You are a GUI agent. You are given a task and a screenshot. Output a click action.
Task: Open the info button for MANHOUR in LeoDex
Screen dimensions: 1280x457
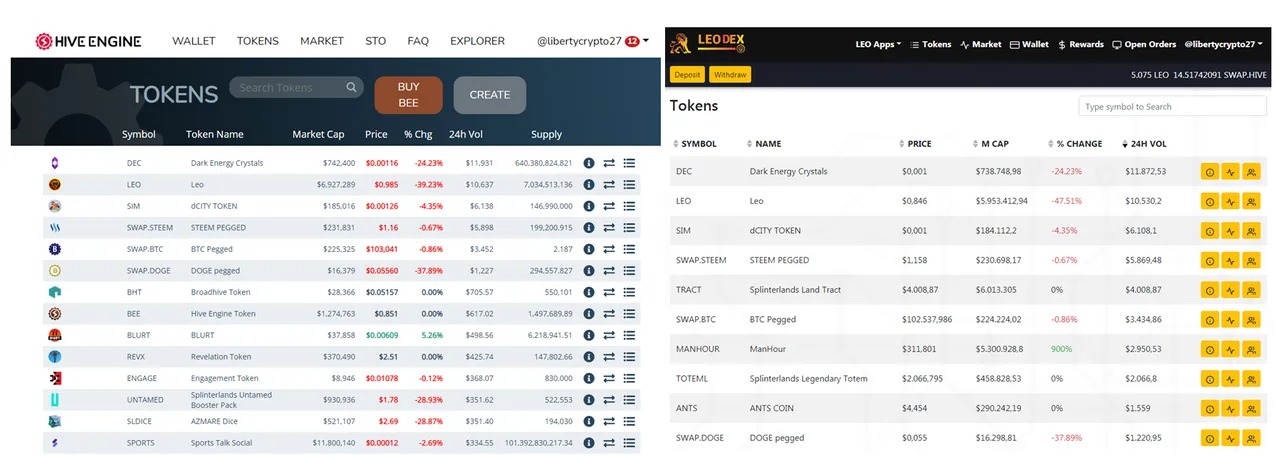tap(1209, 349)
